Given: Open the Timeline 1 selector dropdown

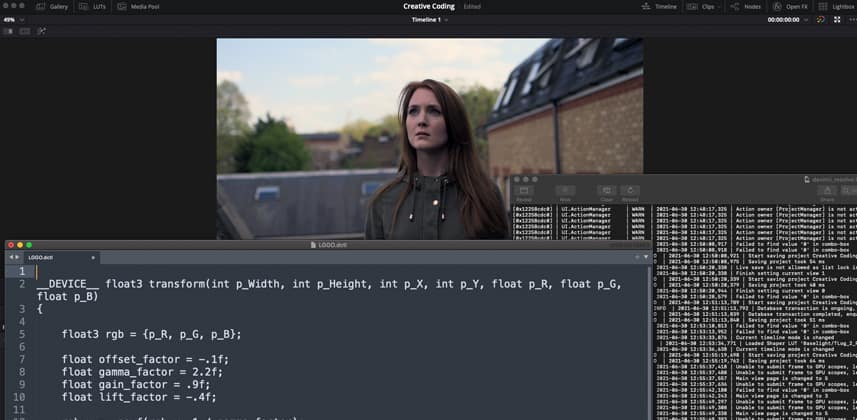Looking at the screenshot, I should 430,20.
